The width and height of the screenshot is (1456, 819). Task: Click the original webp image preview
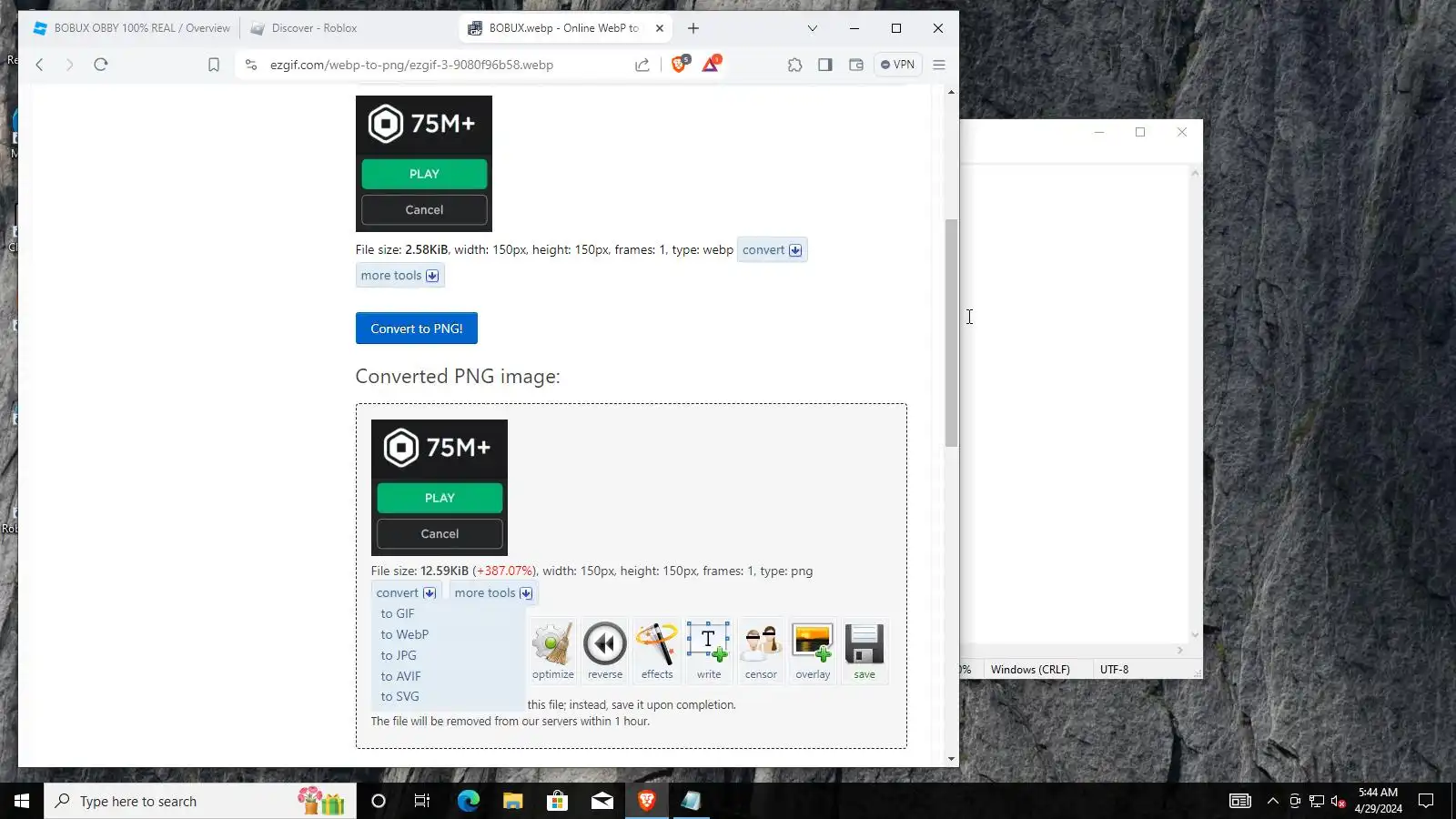pyautogui.click(x=424, y=164)
